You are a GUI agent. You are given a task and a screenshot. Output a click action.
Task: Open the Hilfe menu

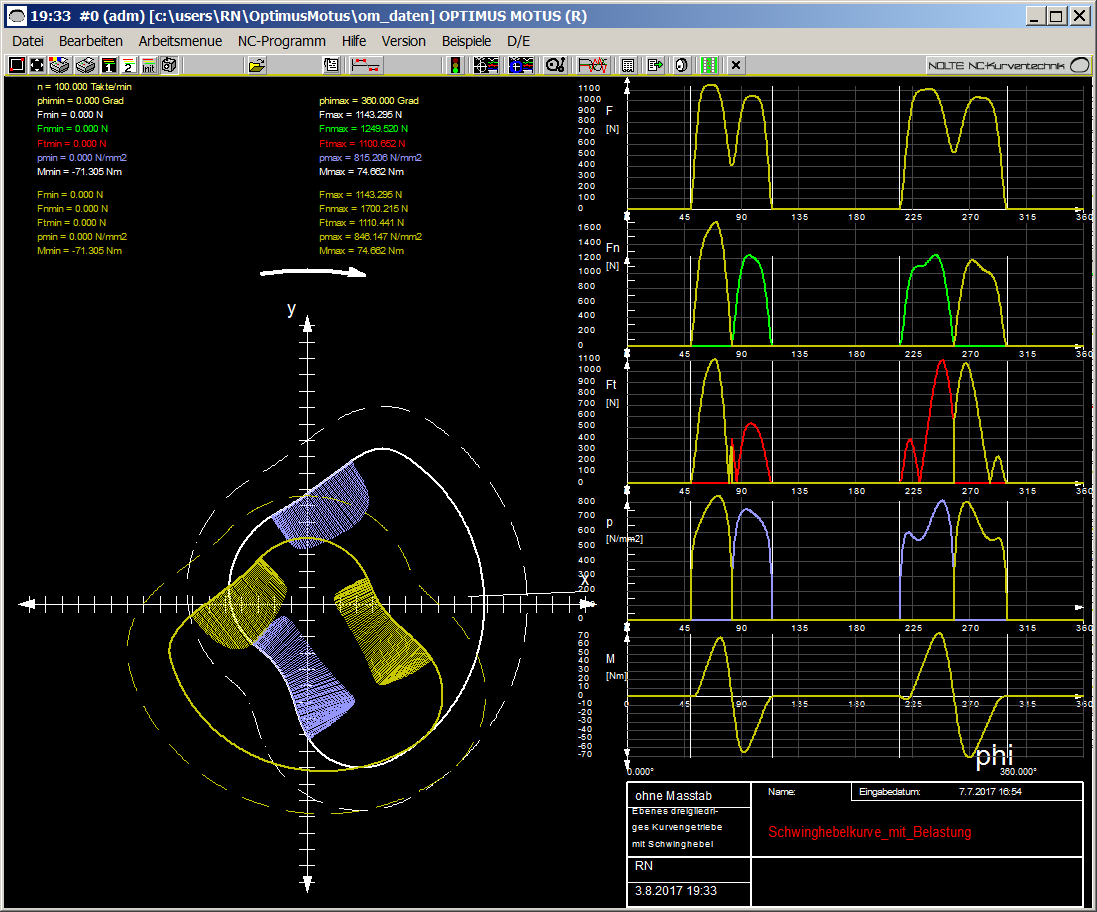(x=353, y=41)
